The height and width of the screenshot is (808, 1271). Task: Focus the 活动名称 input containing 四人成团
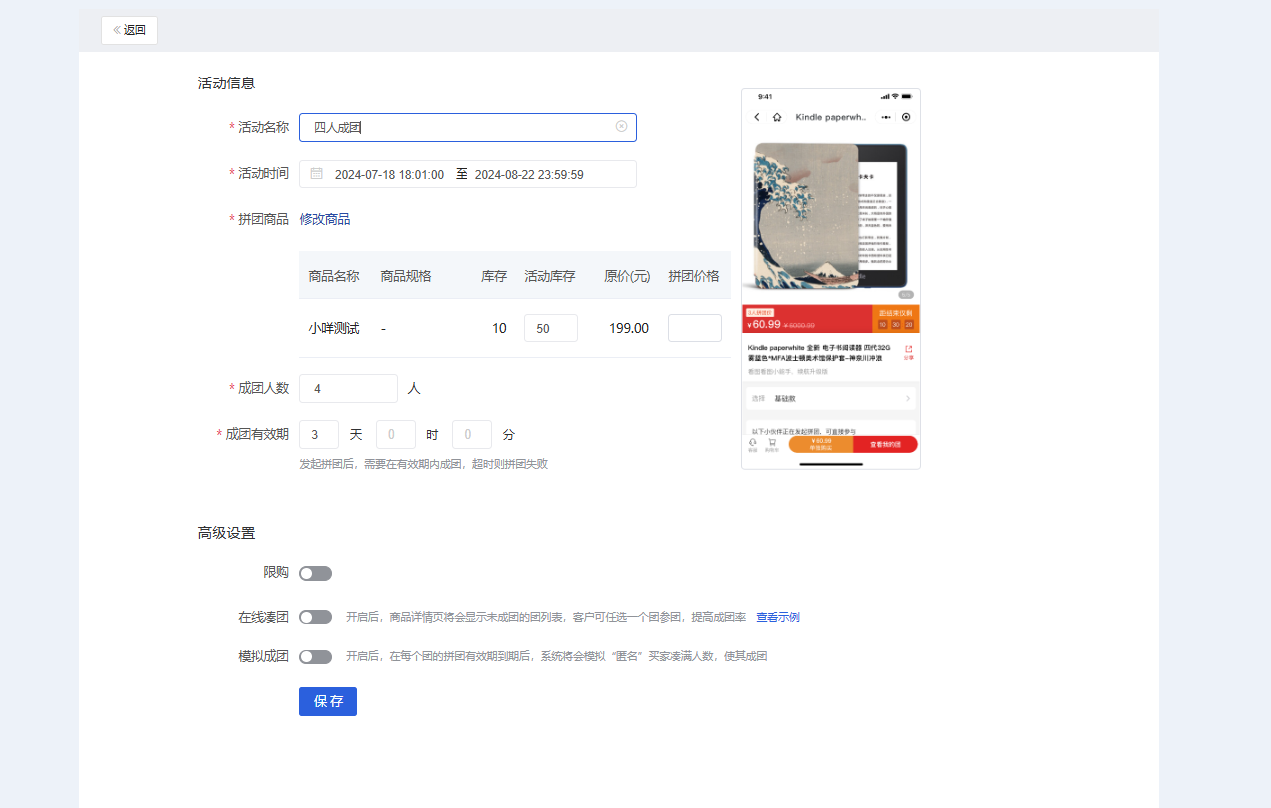[467, 127]
